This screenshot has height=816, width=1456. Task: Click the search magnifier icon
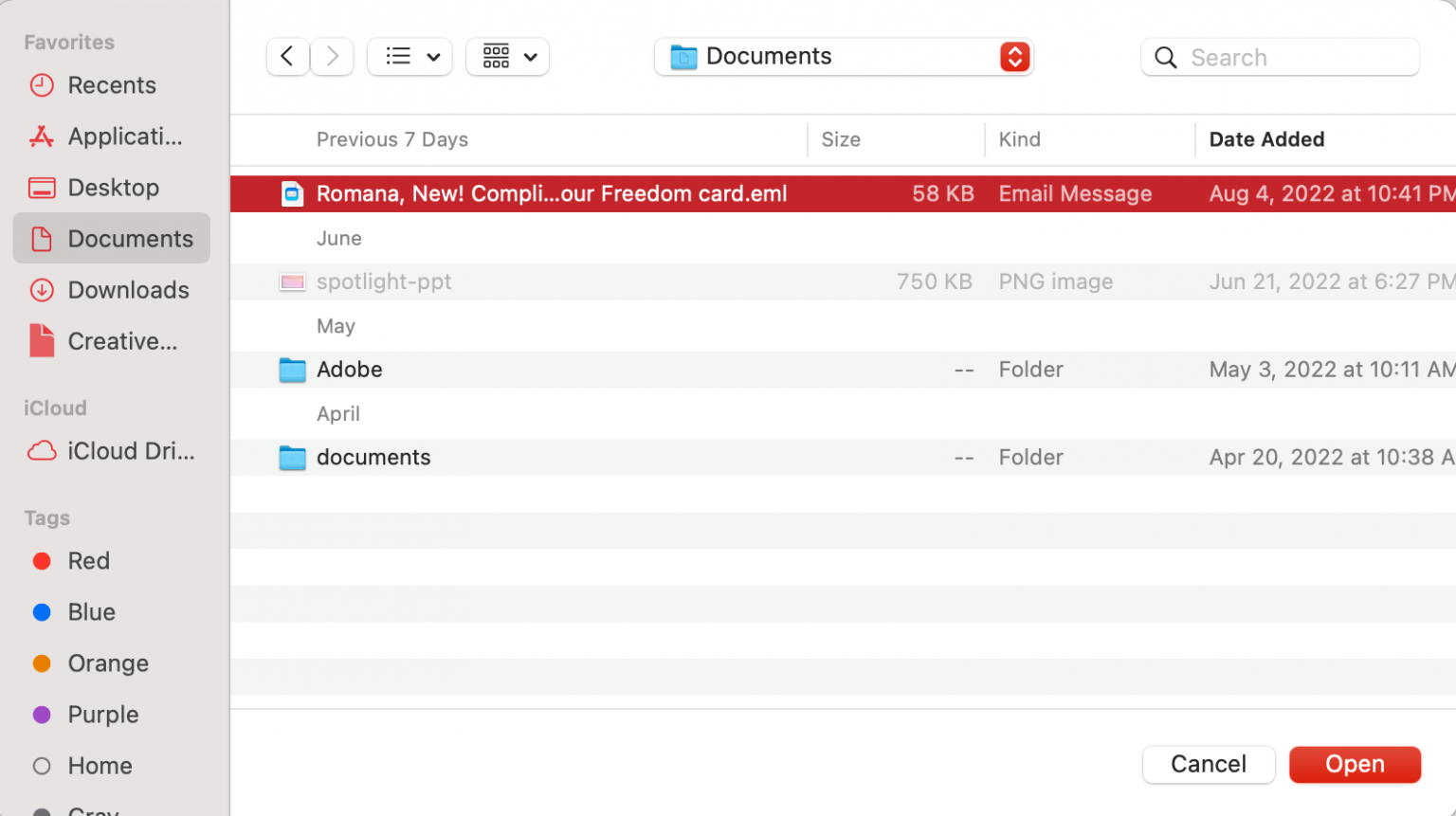click(1166, 57)
